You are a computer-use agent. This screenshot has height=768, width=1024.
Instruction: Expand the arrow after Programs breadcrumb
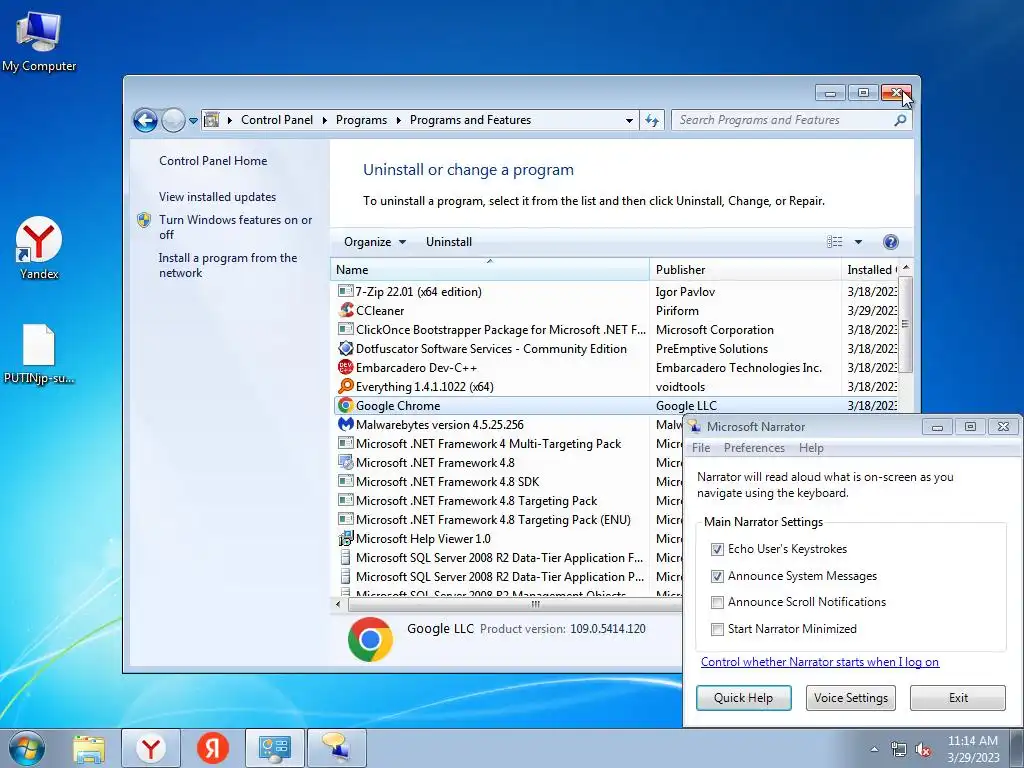point(398,120)
